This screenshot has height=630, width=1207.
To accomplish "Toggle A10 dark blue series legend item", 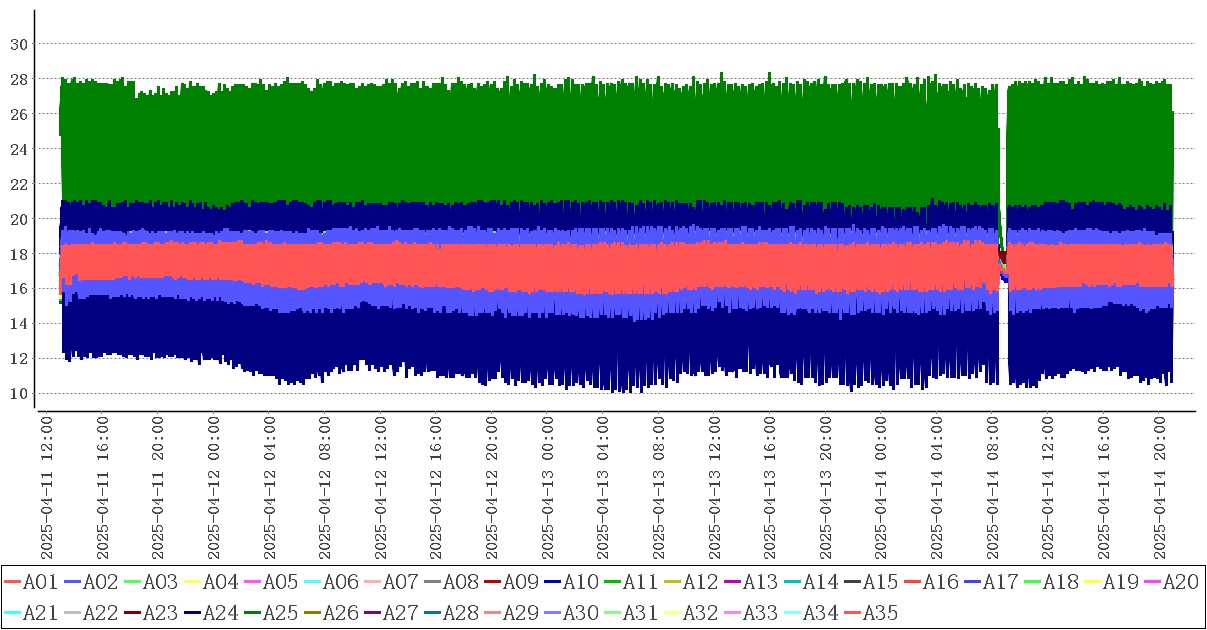I will [x=580, y=583].
